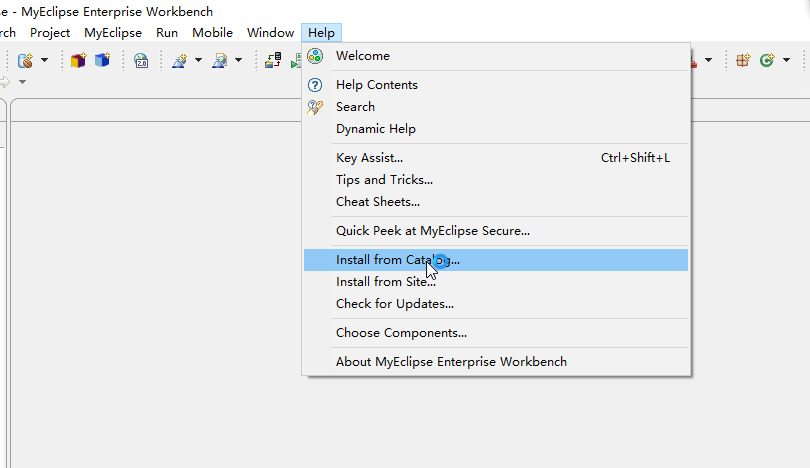Image resolution: width=810 pixels, height=468 pixels.
Task: Open the MyEclipse menu
Action: (113, 32)
